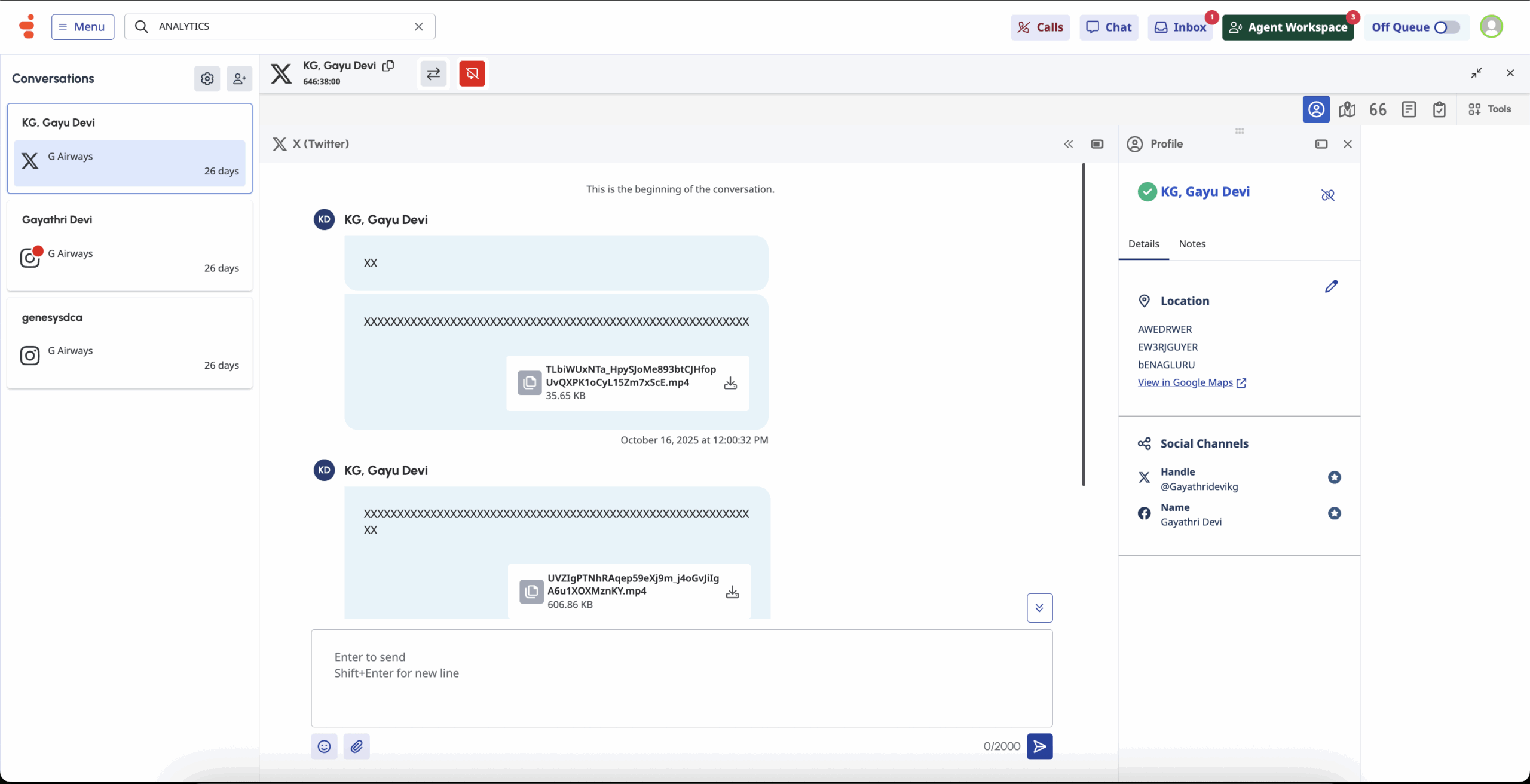Toggle the Off Queue switch
Viewport: 1530px width, 784px height.
(1446, 27)
